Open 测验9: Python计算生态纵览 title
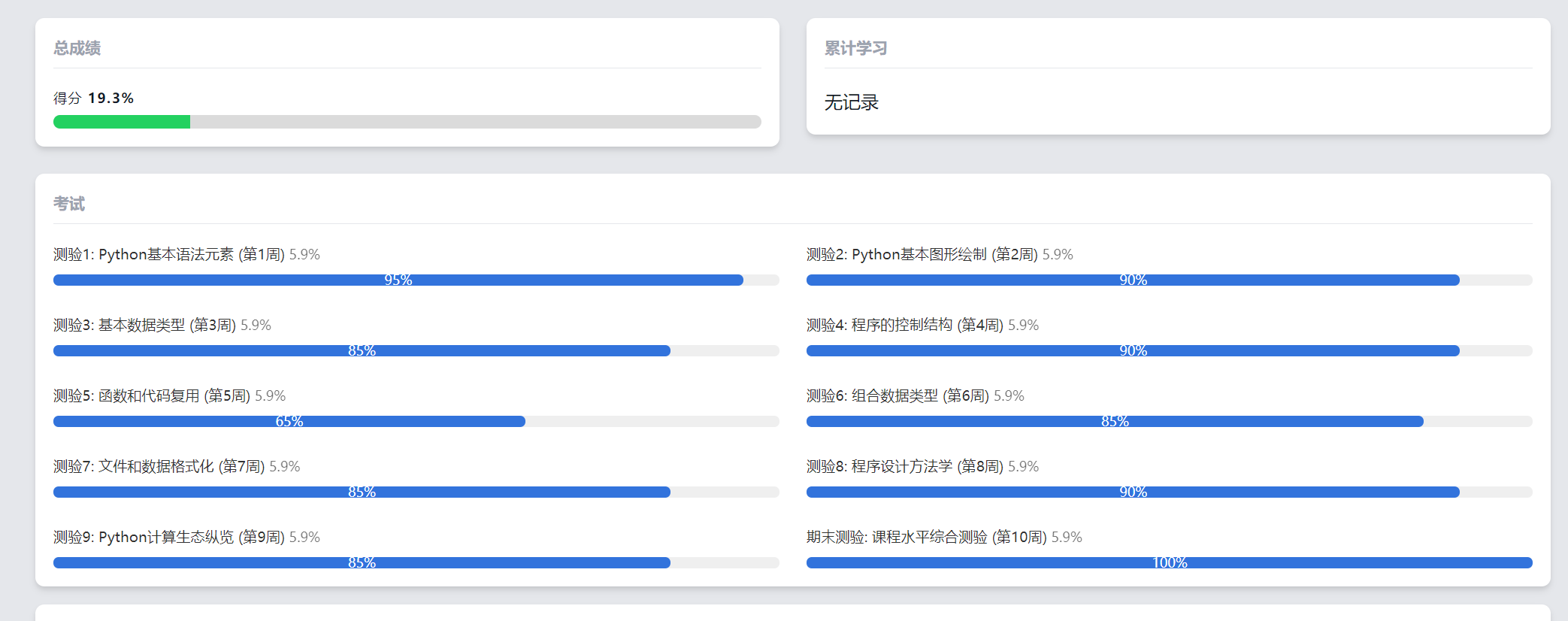The image size is (1568, 621). point(169,538)
